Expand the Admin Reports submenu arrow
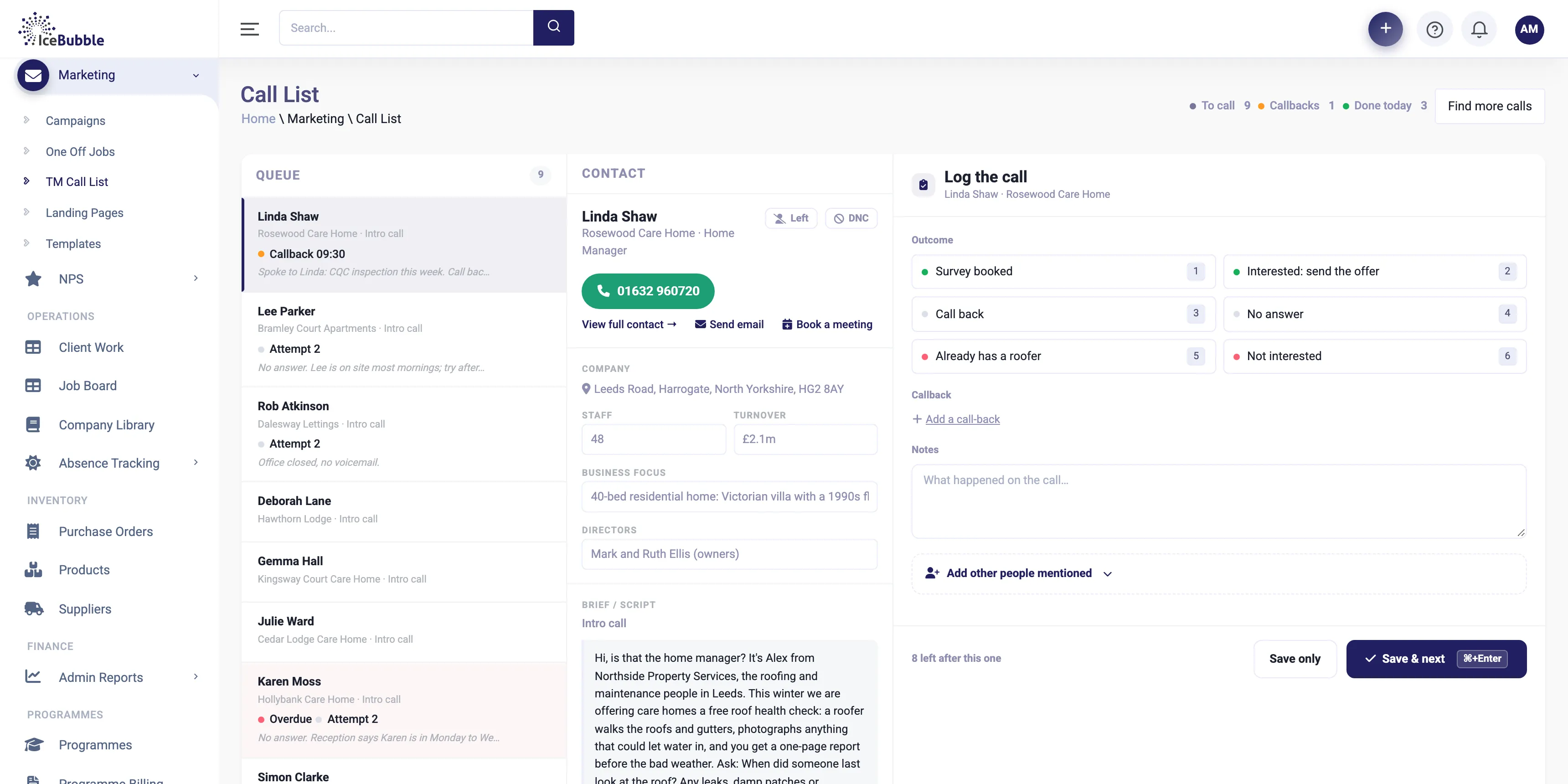The width and height of the screenshot is (1568, 784). click(196, 677)
